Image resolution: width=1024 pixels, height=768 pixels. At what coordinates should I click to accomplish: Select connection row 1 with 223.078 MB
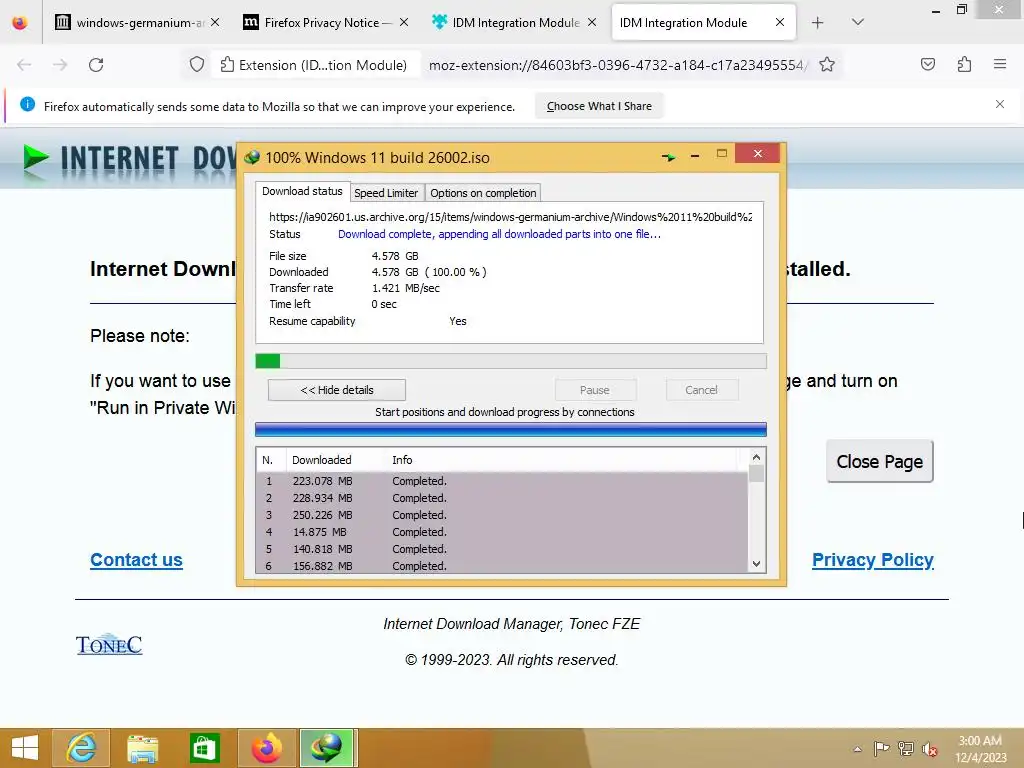(502, 481)
